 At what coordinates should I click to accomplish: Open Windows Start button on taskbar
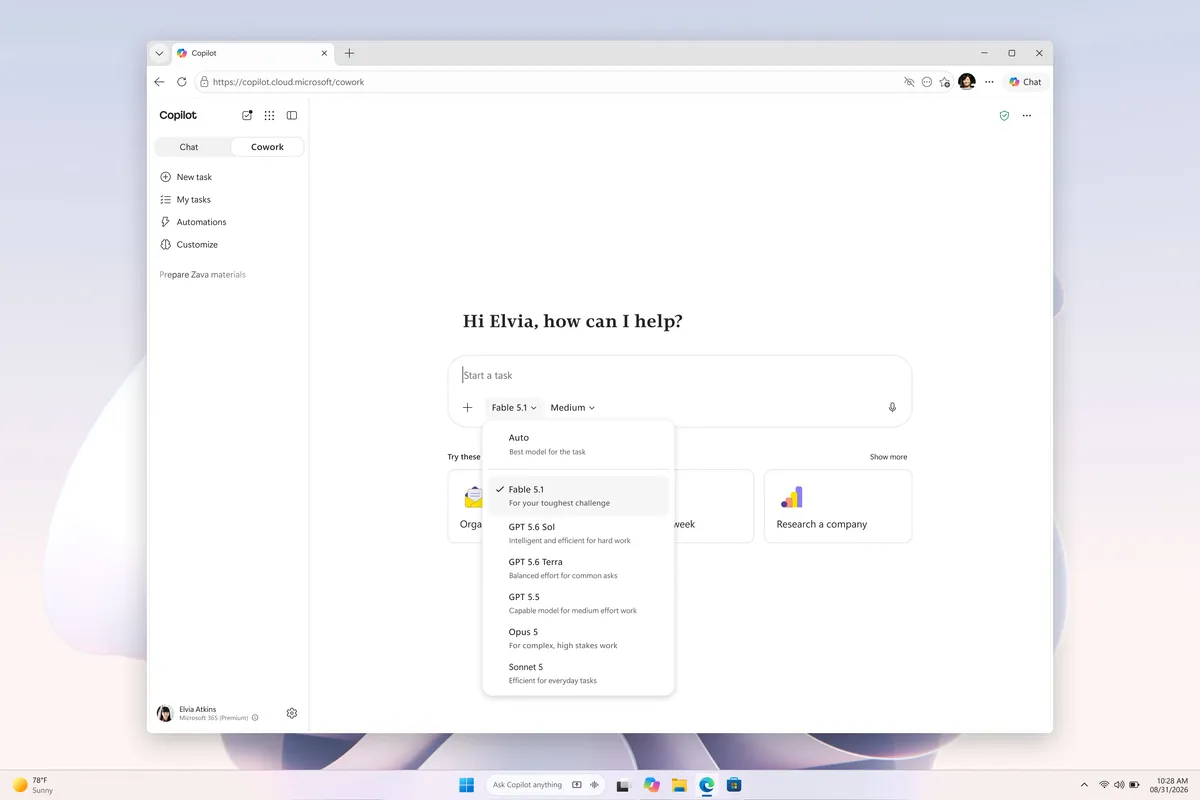(467, 785)
